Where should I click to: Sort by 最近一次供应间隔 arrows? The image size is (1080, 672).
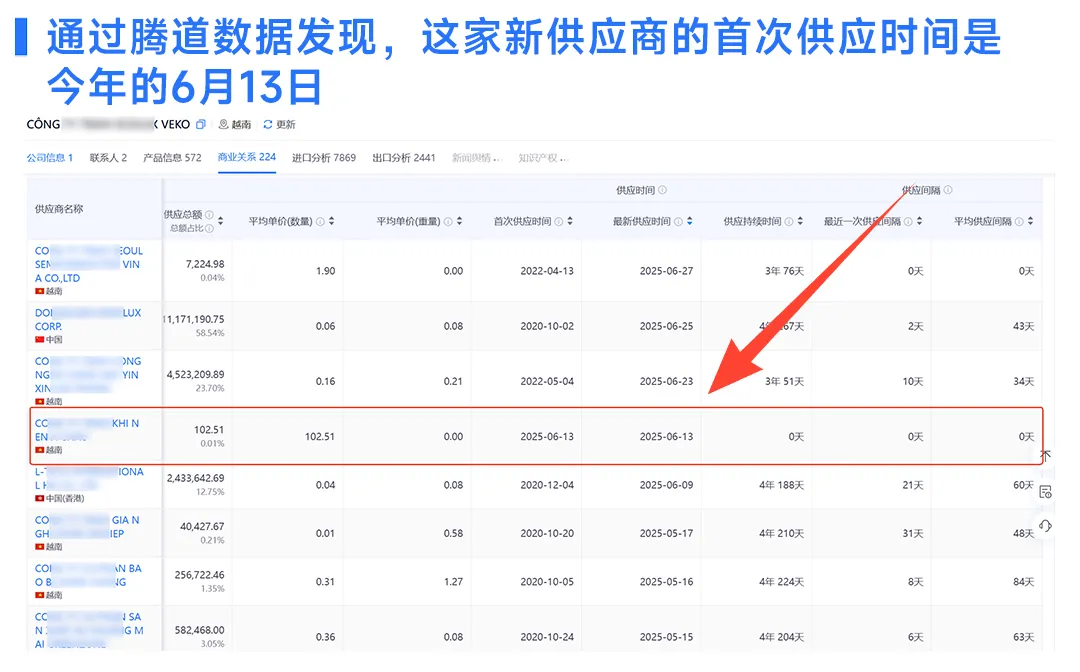pos(920,221)
